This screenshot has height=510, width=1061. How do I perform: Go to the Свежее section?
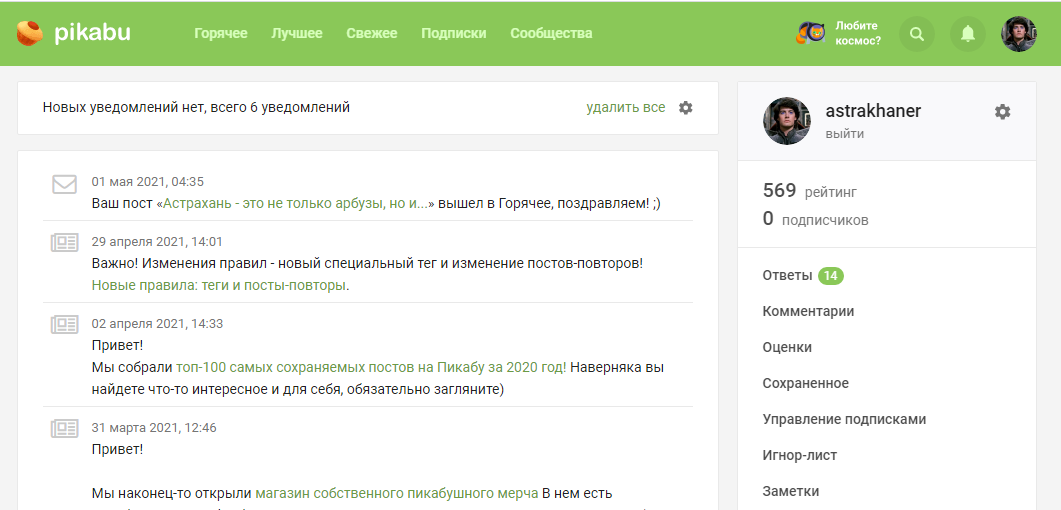click(x=371, y=33)
